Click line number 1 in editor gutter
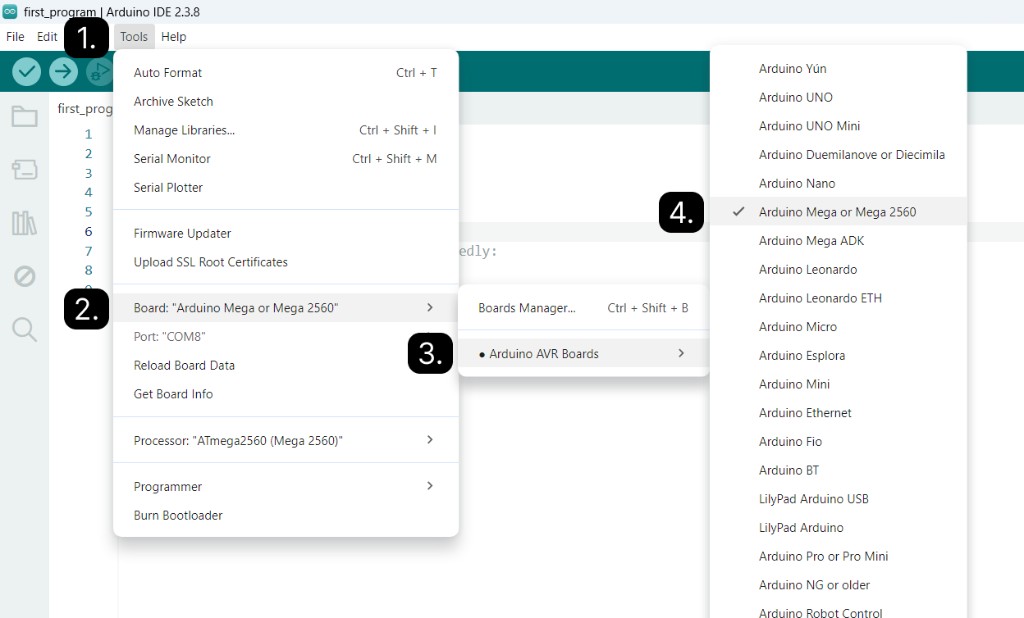Image resolution: width=1024 pixels, height=618 pixels. (x=88, y=134)
